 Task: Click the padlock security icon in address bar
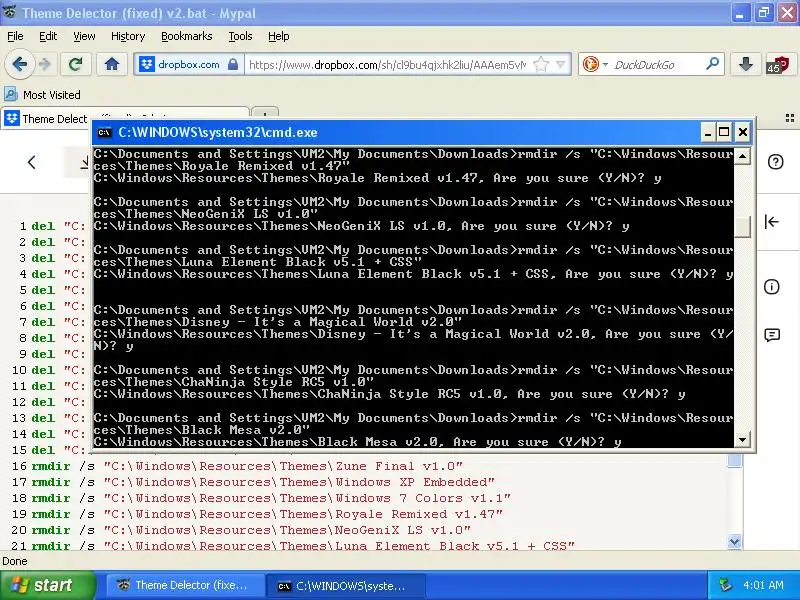(x=233, y=65)
